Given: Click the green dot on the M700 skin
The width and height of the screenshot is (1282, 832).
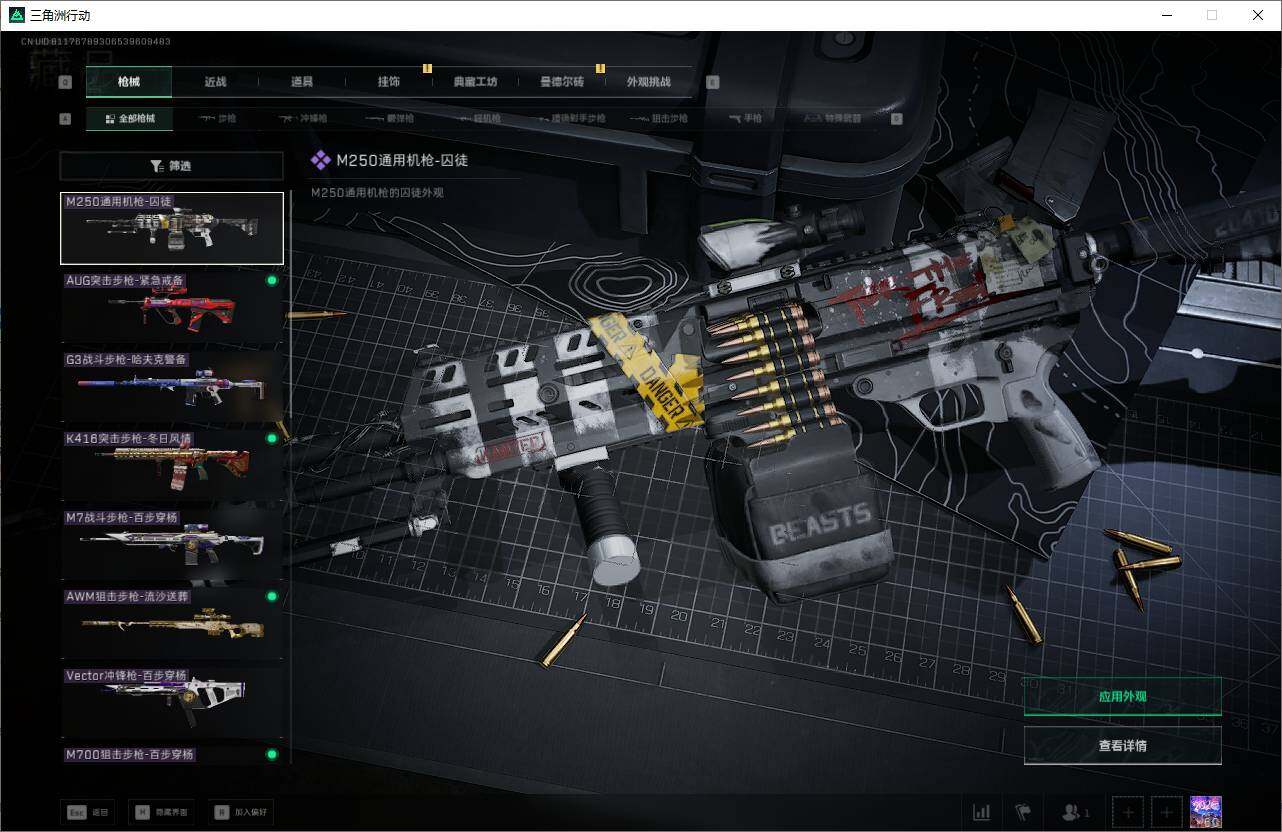Looking at the screenshot, I should pos(271,754).
